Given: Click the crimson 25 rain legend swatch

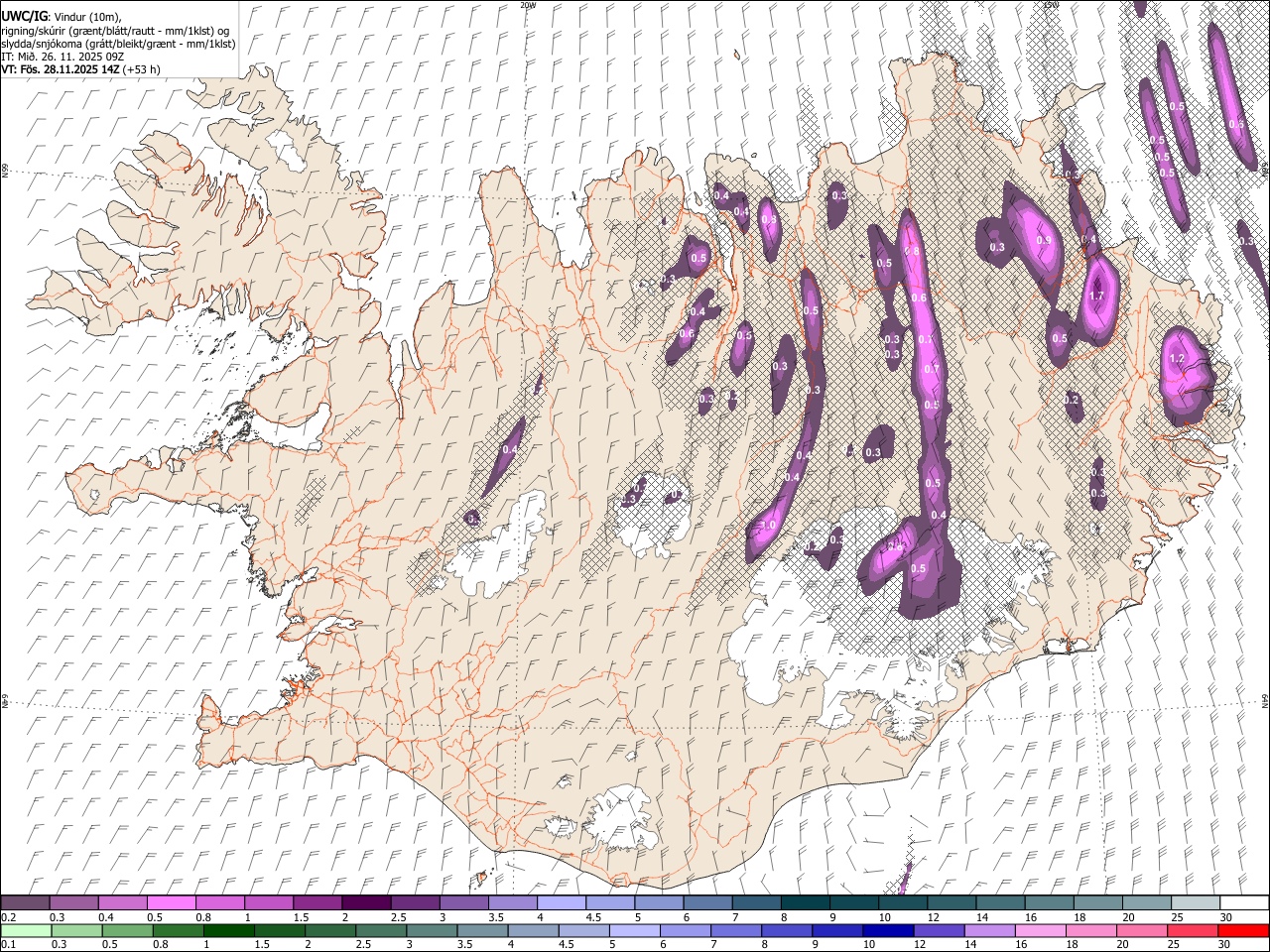Looking at the screenshot, I should (1193, 930).
